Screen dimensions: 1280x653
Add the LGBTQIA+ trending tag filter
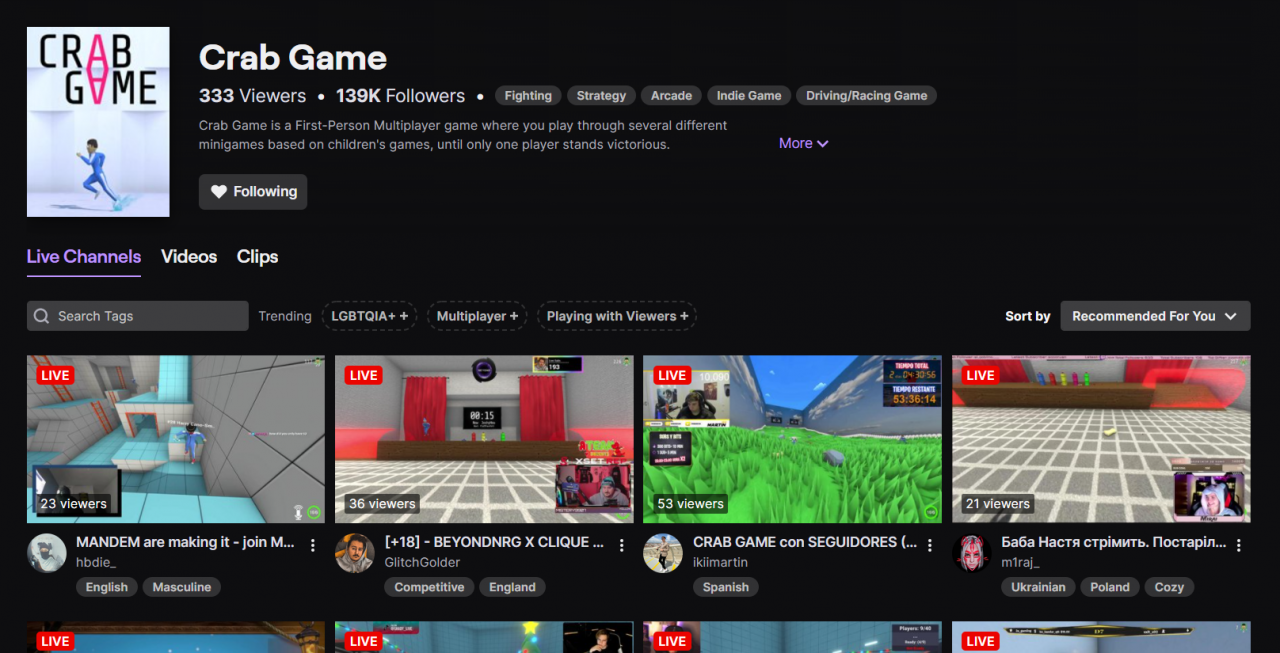[369, 316]
